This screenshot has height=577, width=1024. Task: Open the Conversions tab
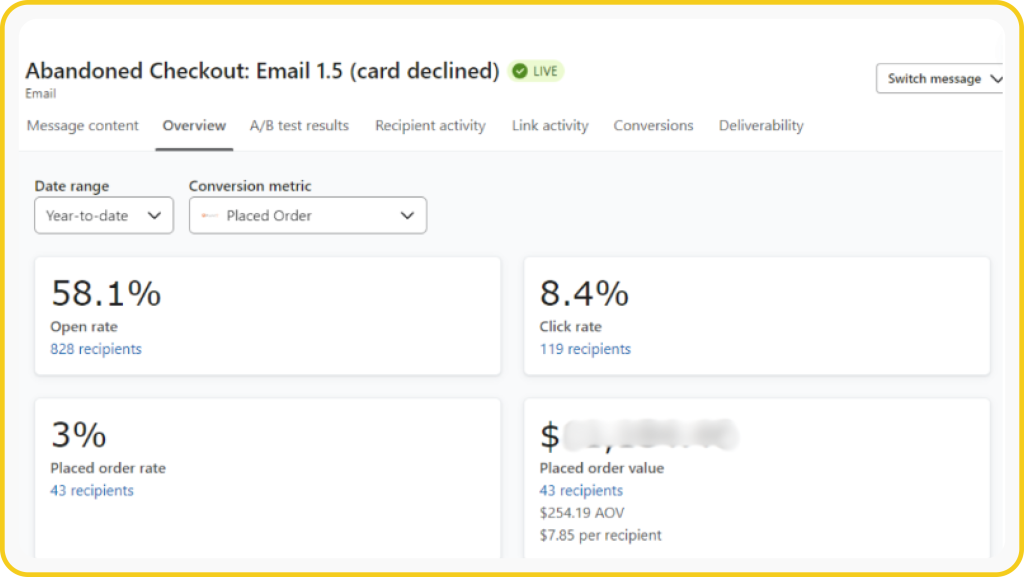click(x=653, y=126)
